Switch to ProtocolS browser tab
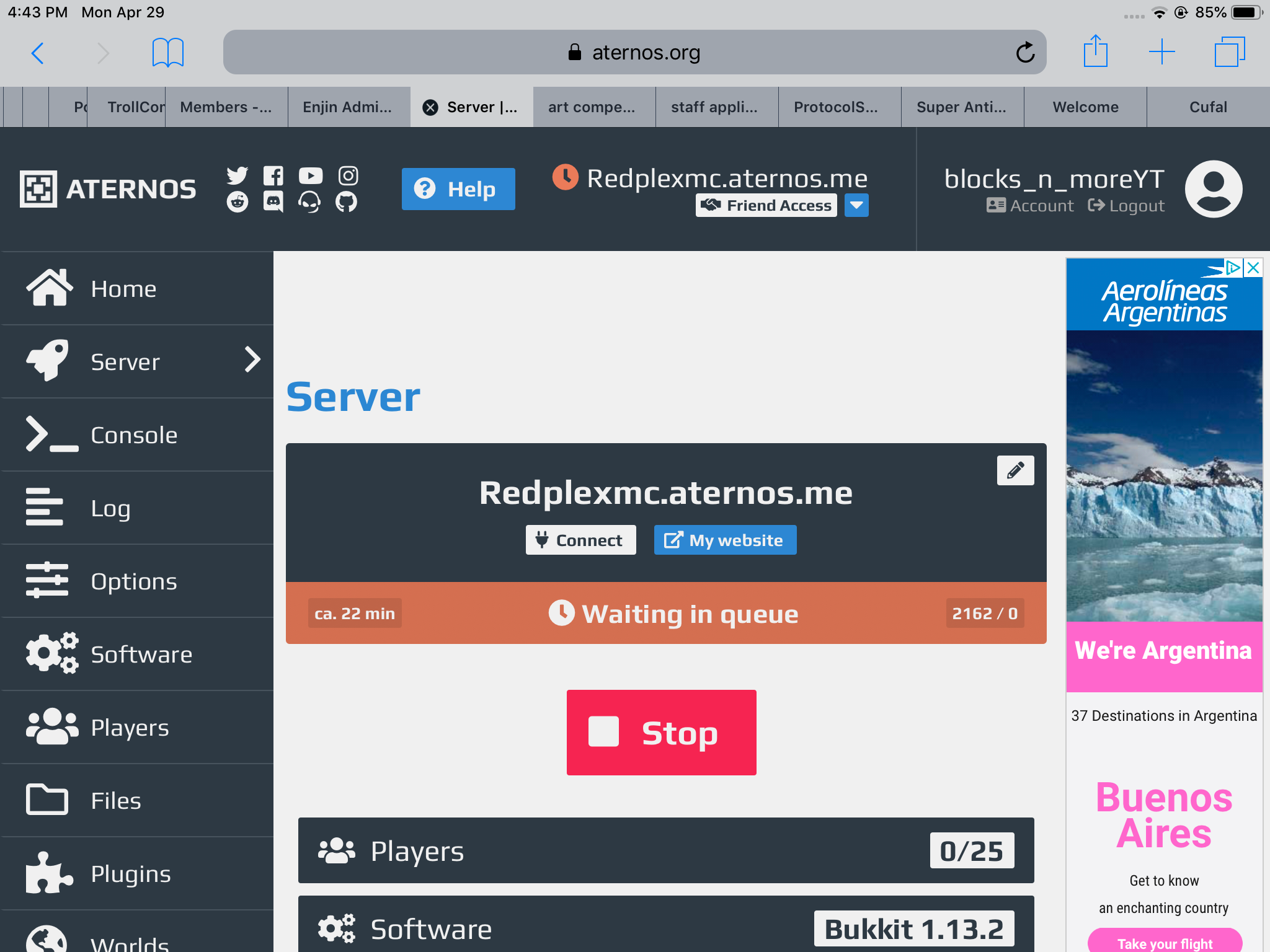This screenshot has width=1270, height=952. coord(840,107)
